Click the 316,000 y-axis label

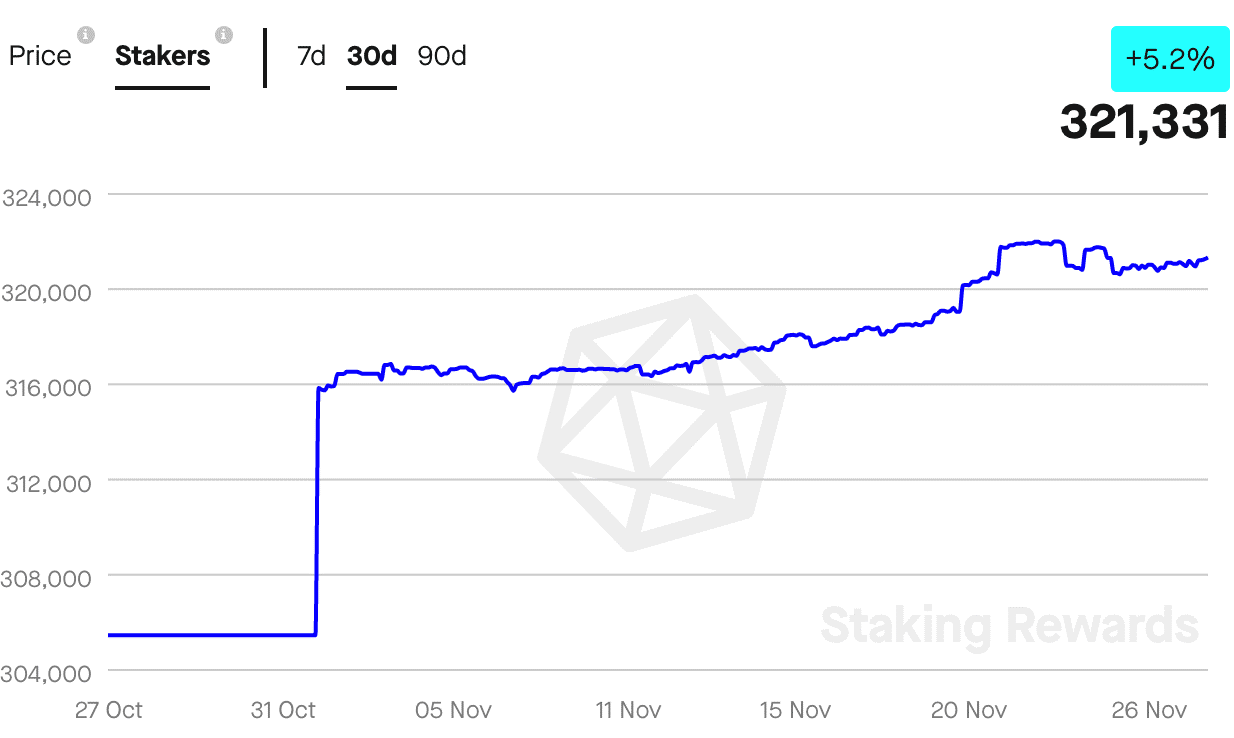click(x=47, y=387)
